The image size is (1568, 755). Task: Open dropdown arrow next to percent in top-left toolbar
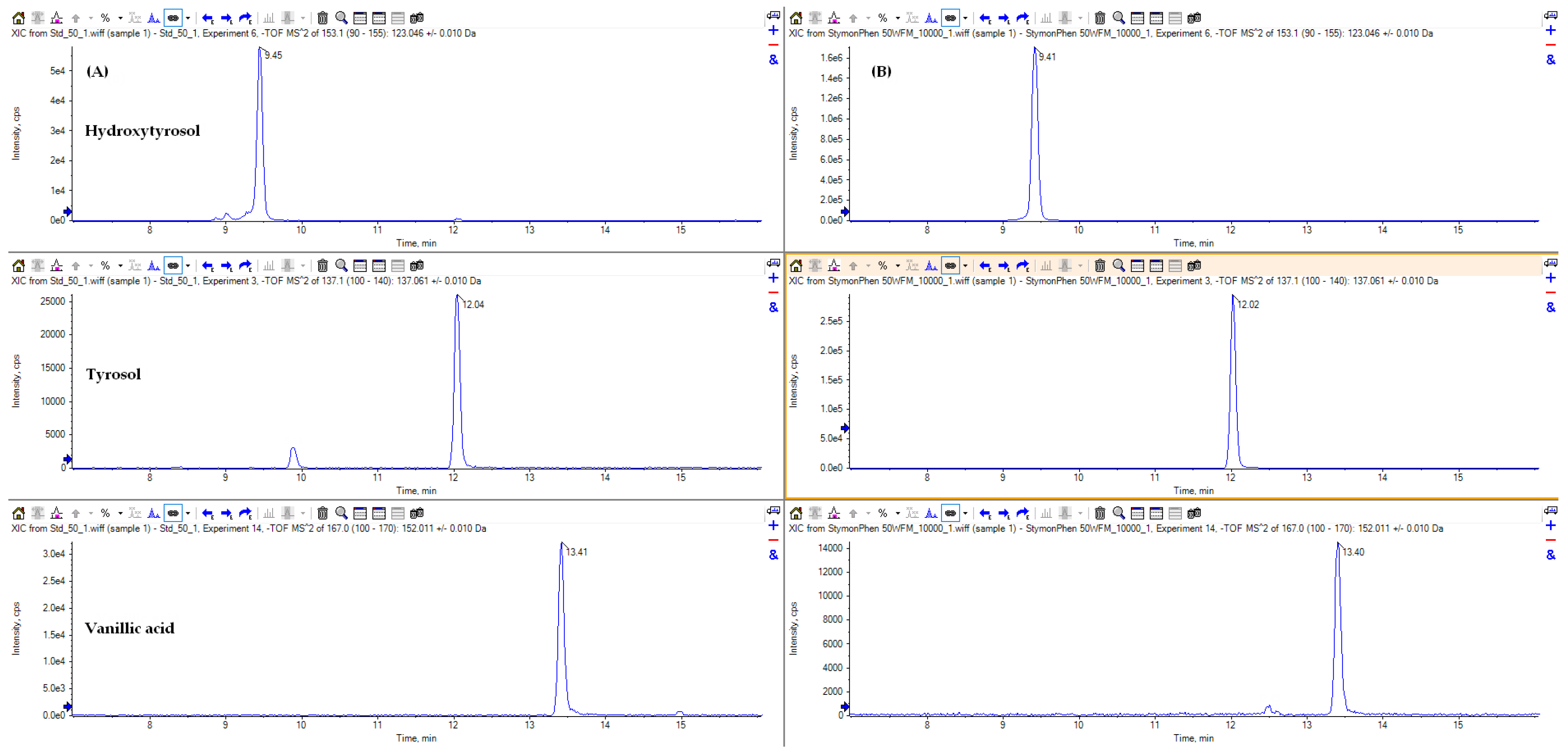tap(120, 18)
